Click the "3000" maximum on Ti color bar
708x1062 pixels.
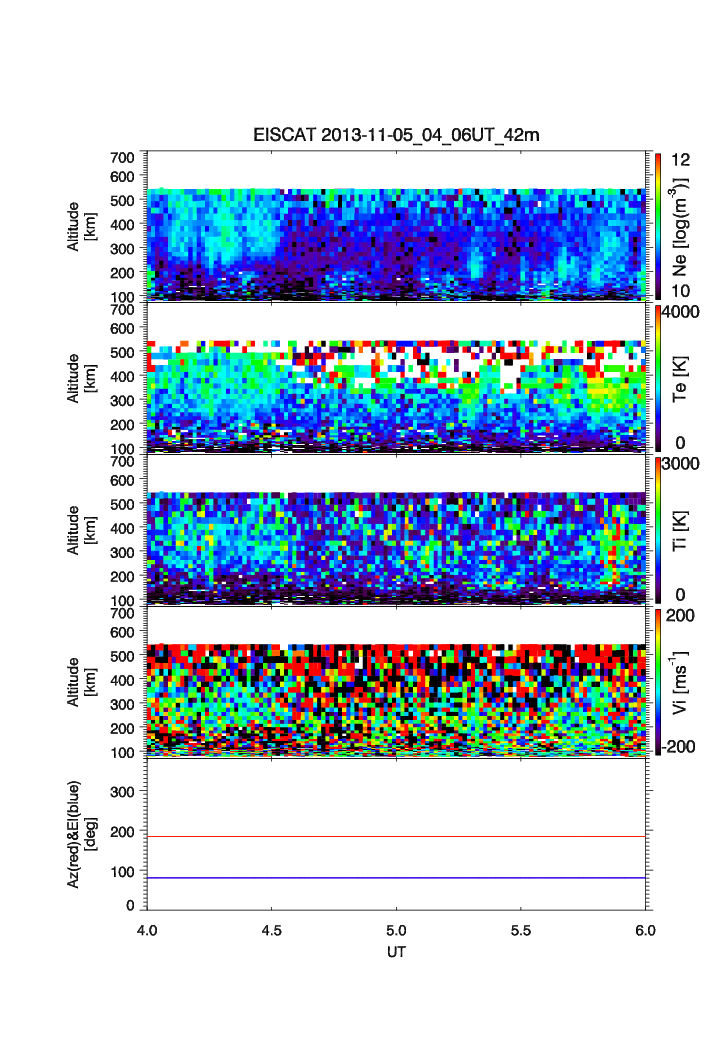point(681,464)
